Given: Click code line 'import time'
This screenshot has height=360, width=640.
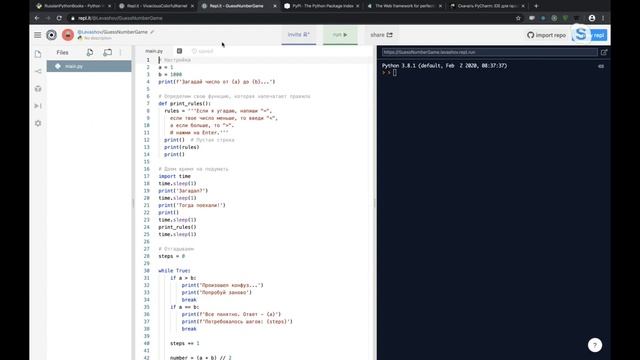Looking at the screenshot, I should (x=174, y=176).
